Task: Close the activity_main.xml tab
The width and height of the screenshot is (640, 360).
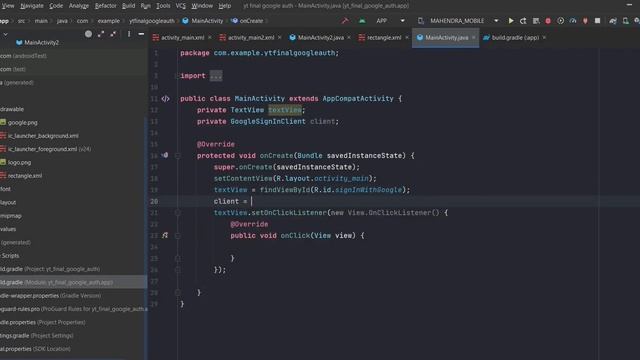Action: [x=210, y=38]
